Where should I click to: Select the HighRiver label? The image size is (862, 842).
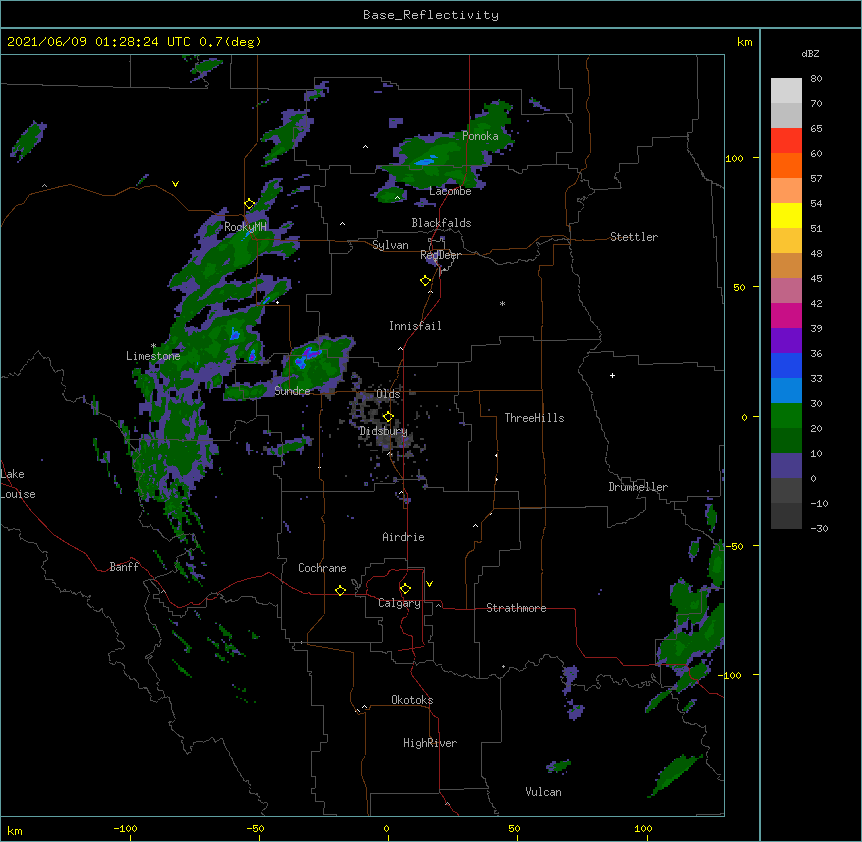click(x=430, y=743)
